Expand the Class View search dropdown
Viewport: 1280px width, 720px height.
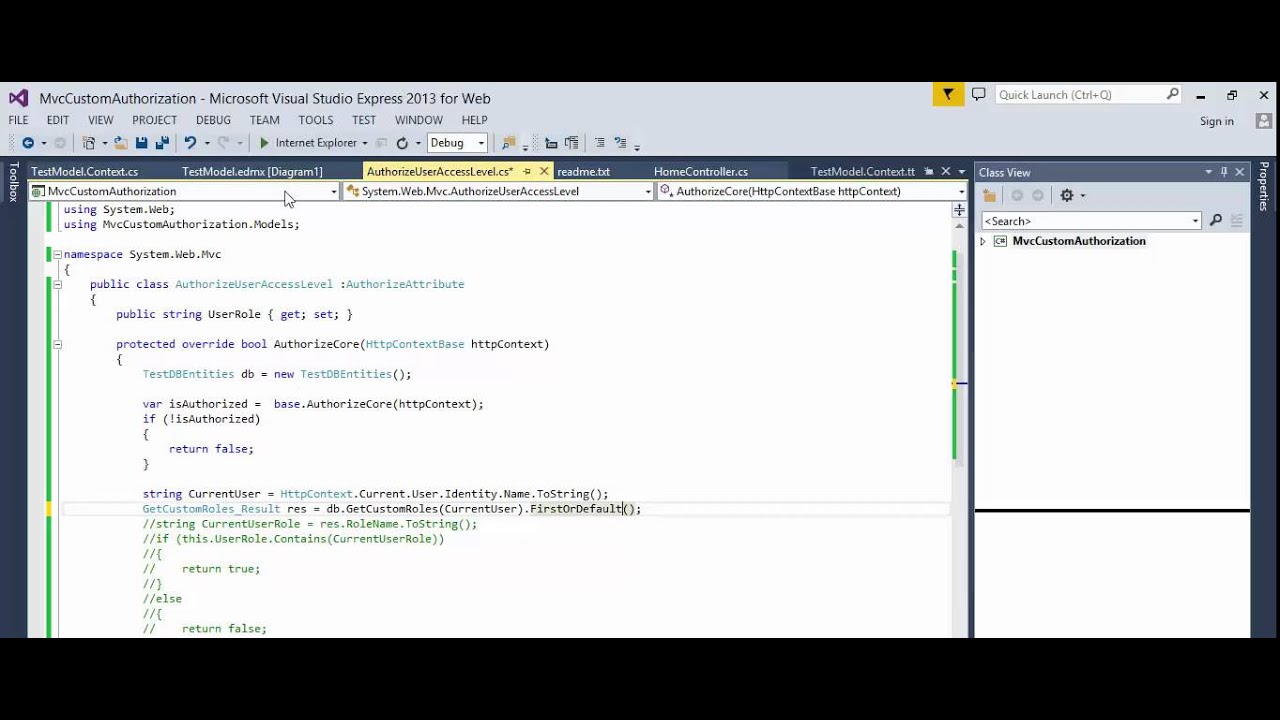1195,221
